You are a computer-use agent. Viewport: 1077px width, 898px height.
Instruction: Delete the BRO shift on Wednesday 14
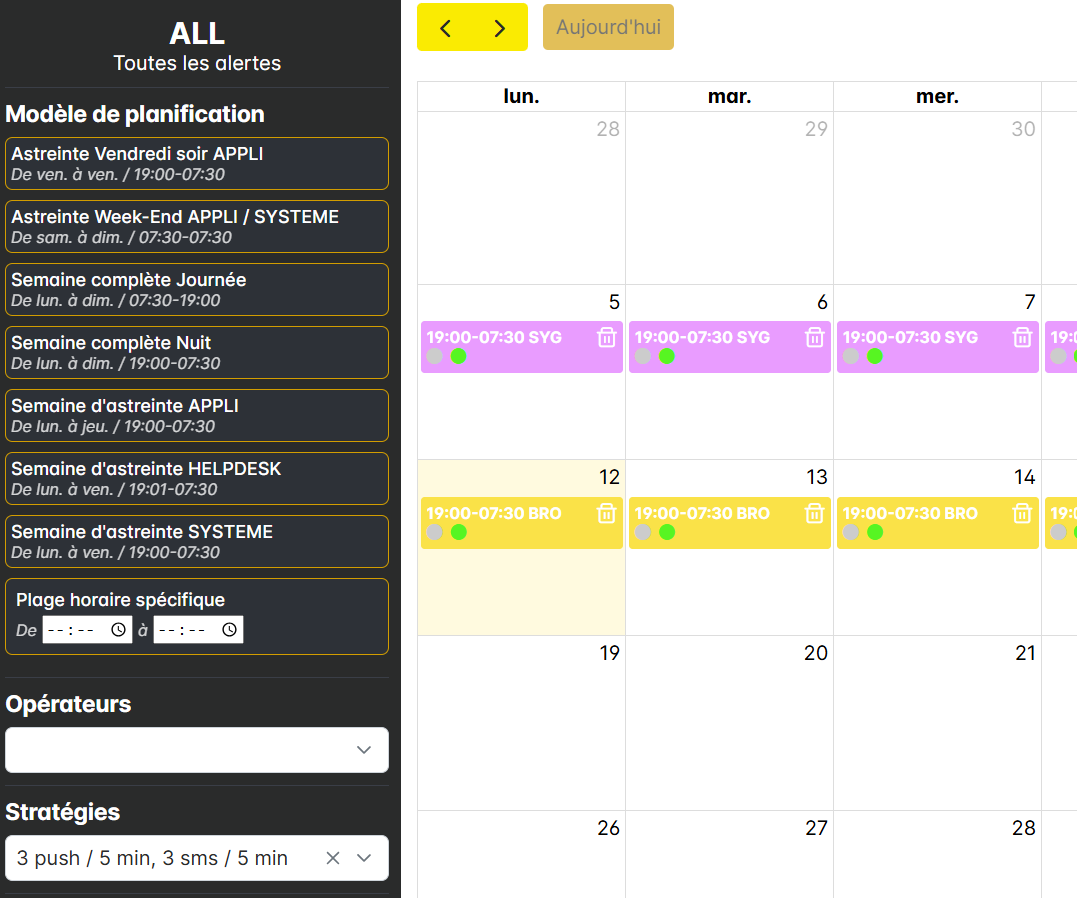point(1022,513)
